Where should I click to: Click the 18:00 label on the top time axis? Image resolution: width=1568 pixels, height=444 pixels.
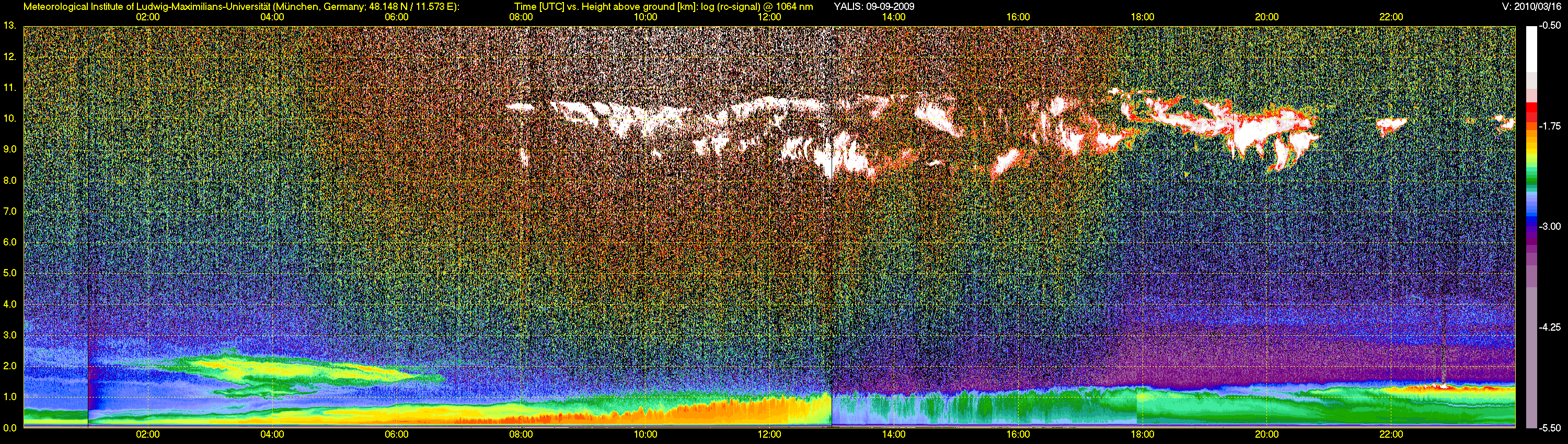(1143, 17)
